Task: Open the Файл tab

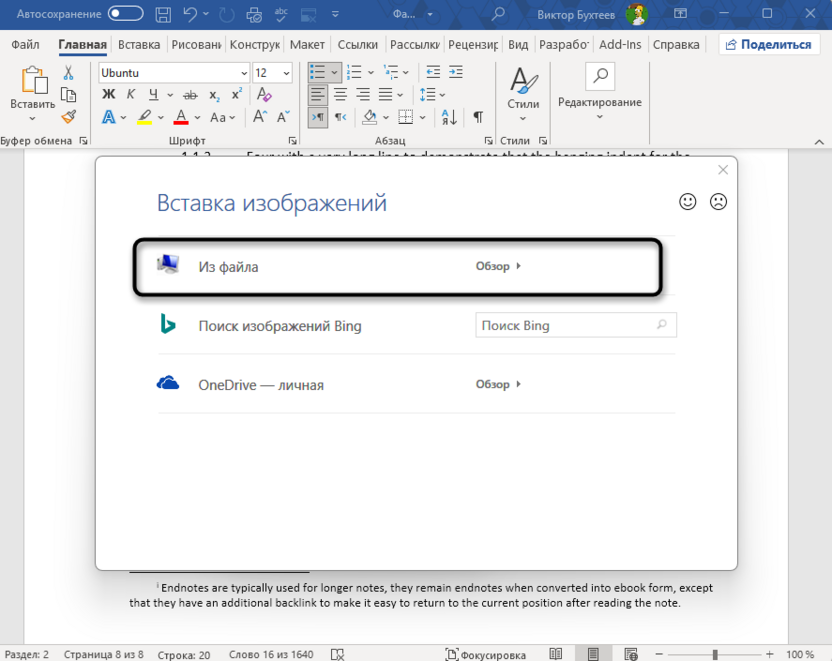Action: click(x=25, y=45)
